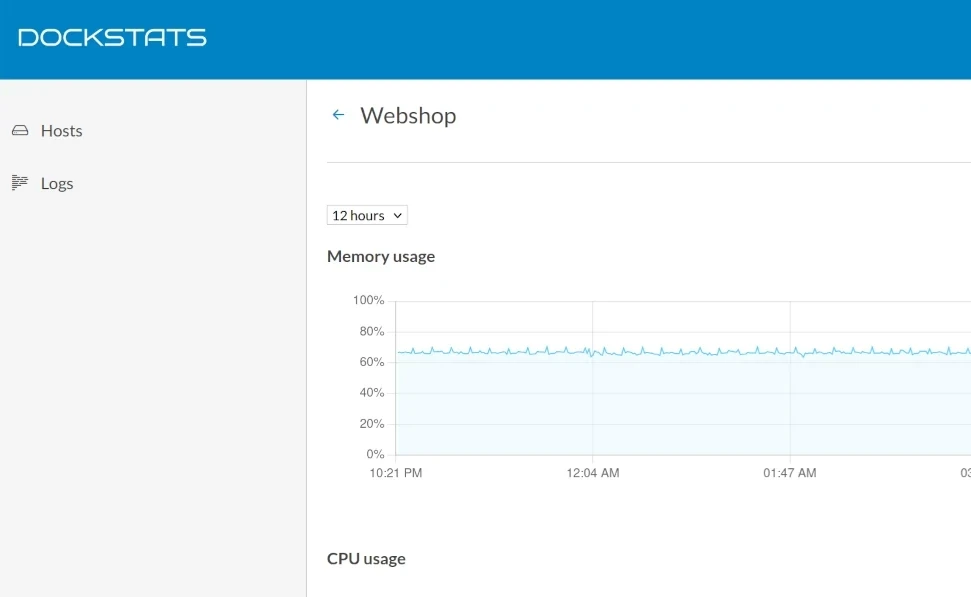Click the Logs lines icon
The width and height of the screenshot is (971, 597).
pos(20,183)
